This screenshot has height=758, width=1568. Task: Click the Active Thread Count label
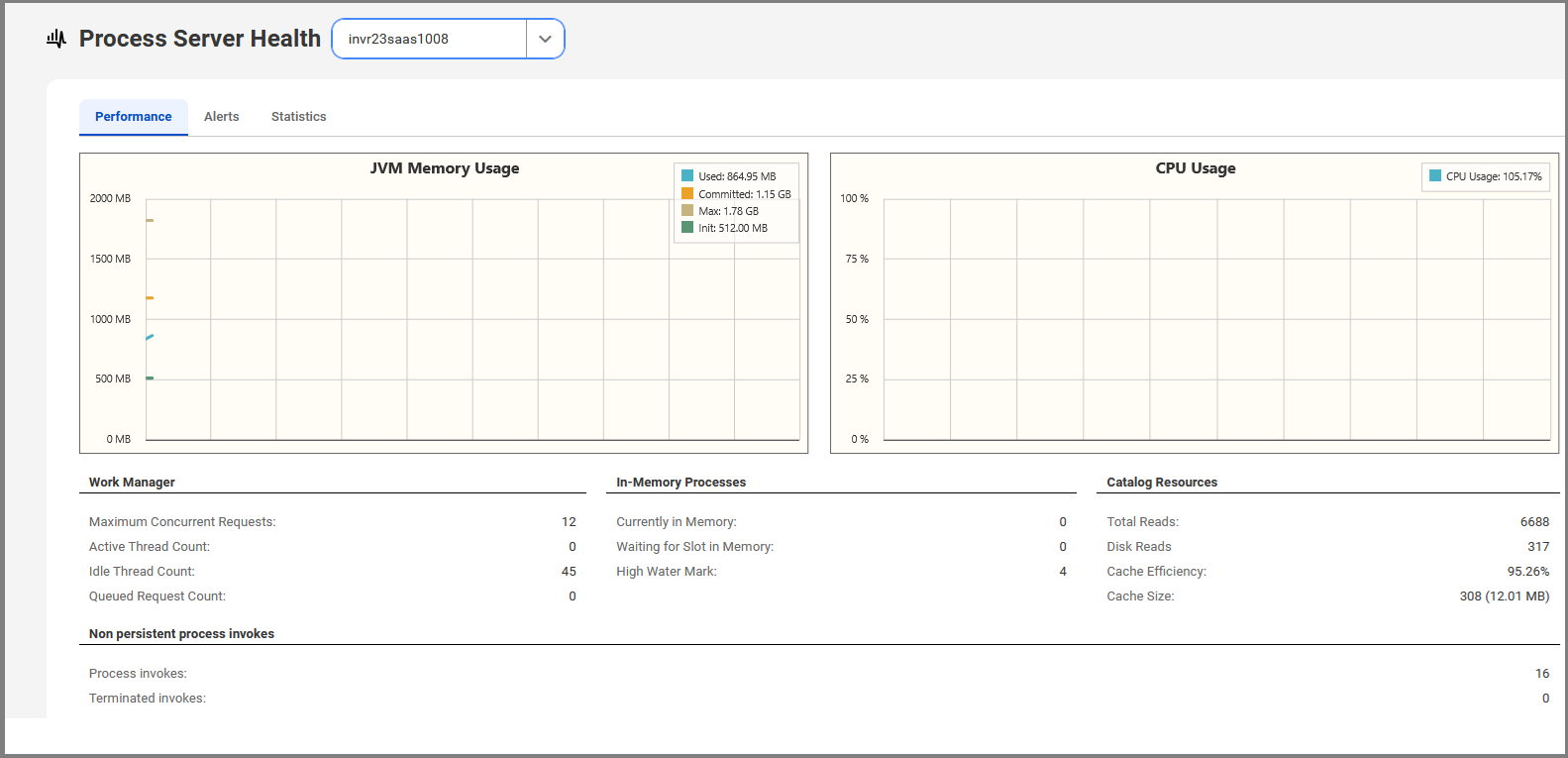pyautogui.click(x=150, y=547)
